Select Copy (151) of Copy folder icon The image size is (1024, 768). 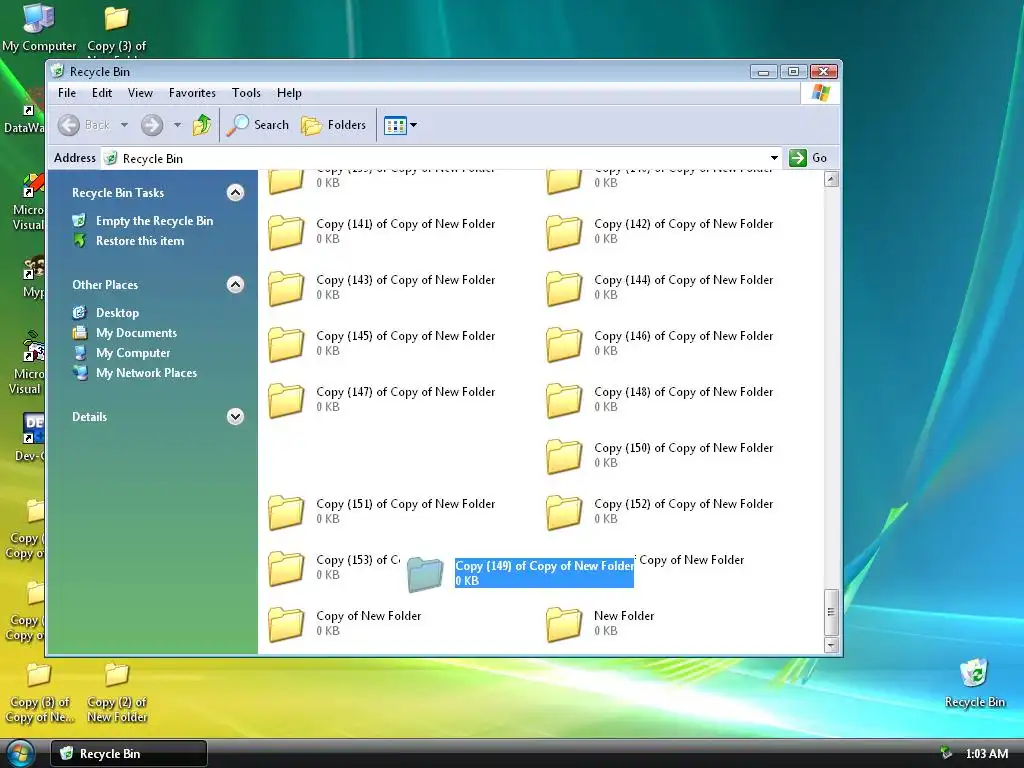(286, 513)
